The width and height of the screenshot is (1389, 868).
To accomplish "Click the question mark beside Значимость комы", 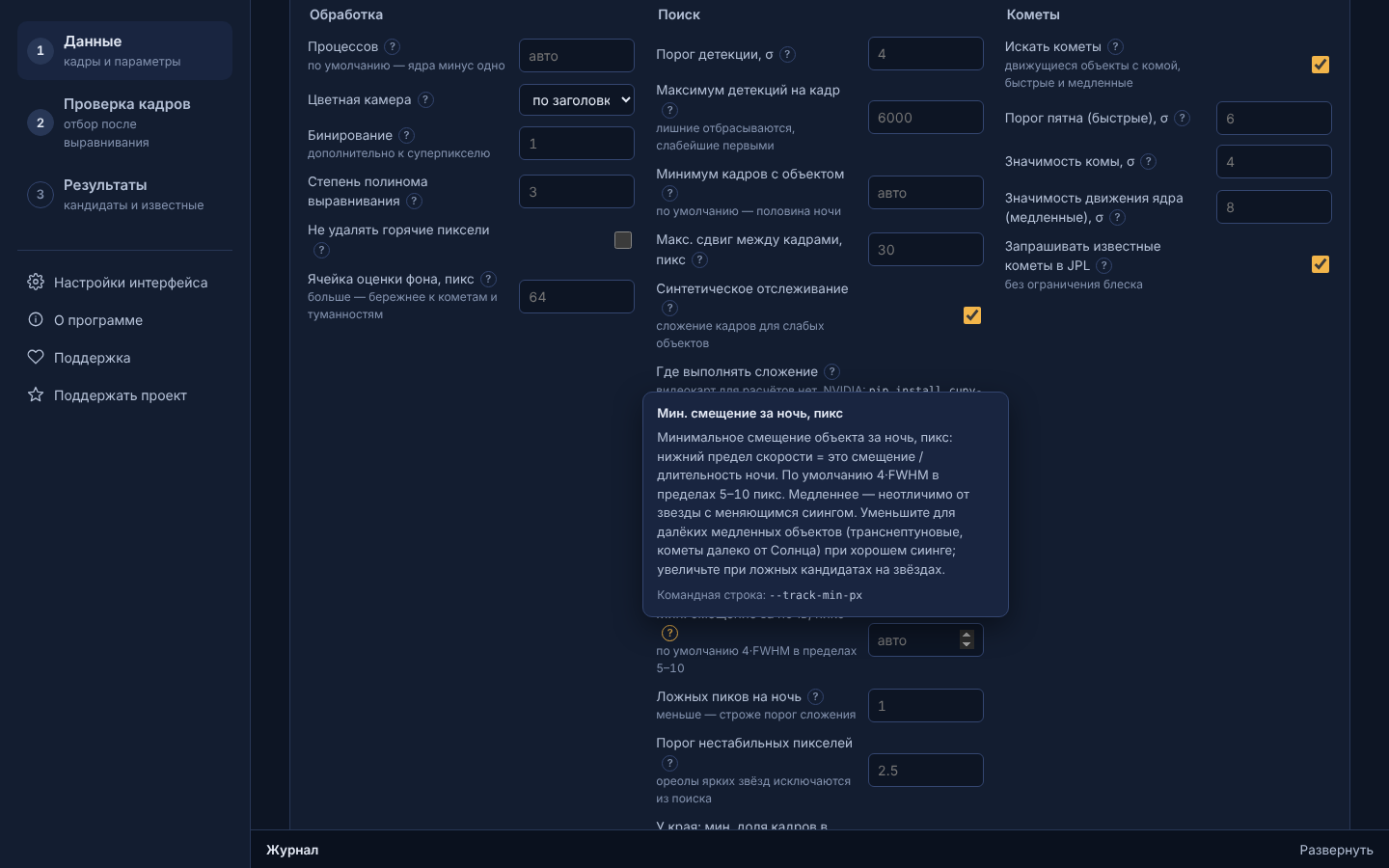I will tap(1149, 161).
